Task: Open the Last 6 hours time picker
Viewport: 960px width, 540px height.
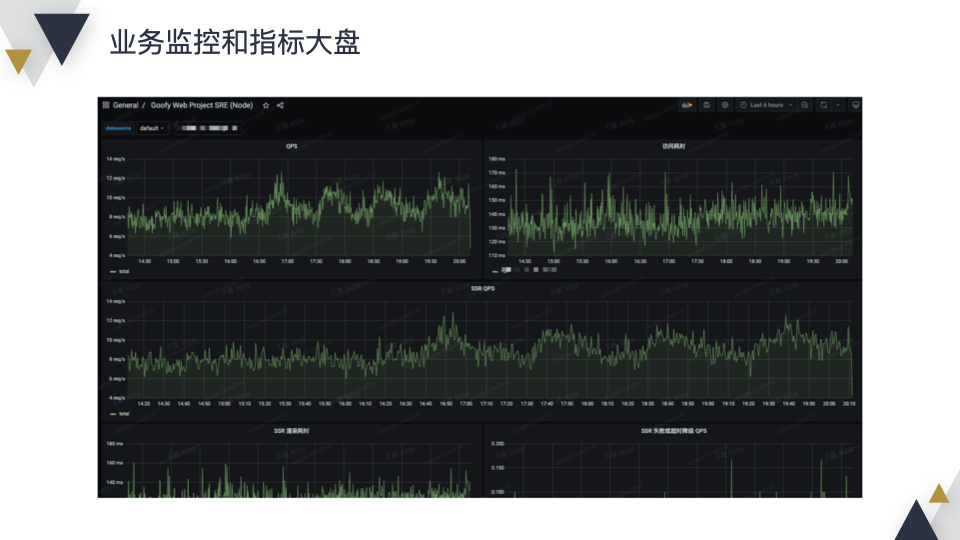Action: coord(766,105)
